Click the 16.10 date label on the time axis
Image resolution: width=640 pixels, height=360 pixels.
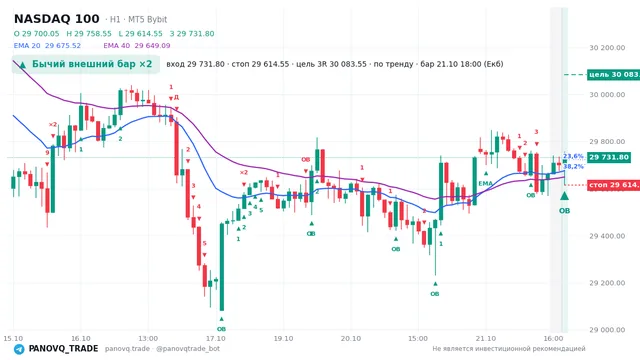(x=80, y=338)
